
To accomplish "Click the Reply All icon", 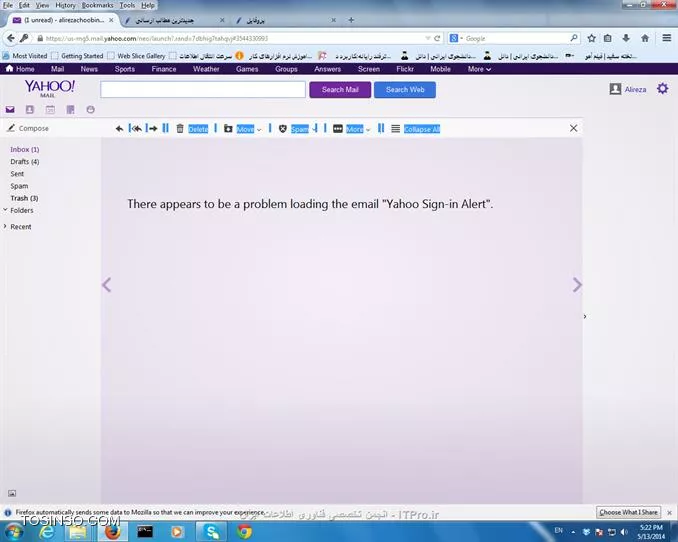I will tap(137, 128).
